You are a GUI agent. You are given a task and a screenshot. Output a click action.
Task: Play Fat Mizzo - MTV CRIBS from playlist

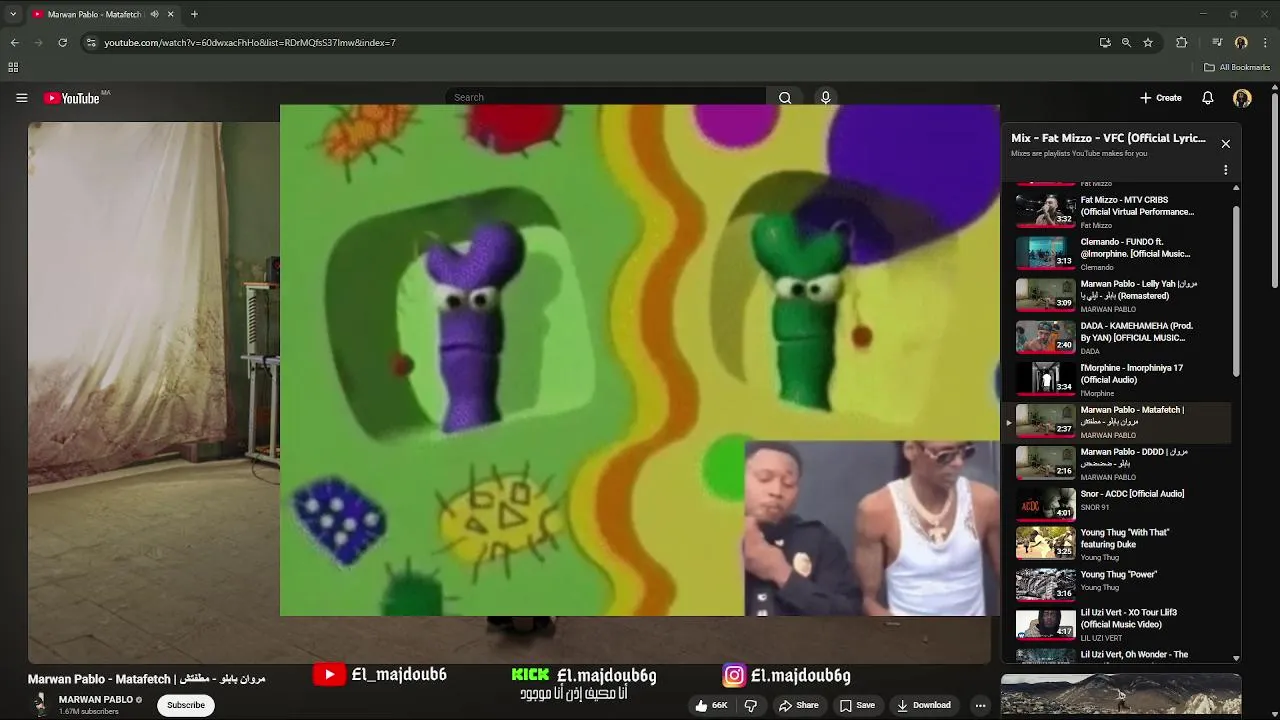click(x=1118, y=211)
